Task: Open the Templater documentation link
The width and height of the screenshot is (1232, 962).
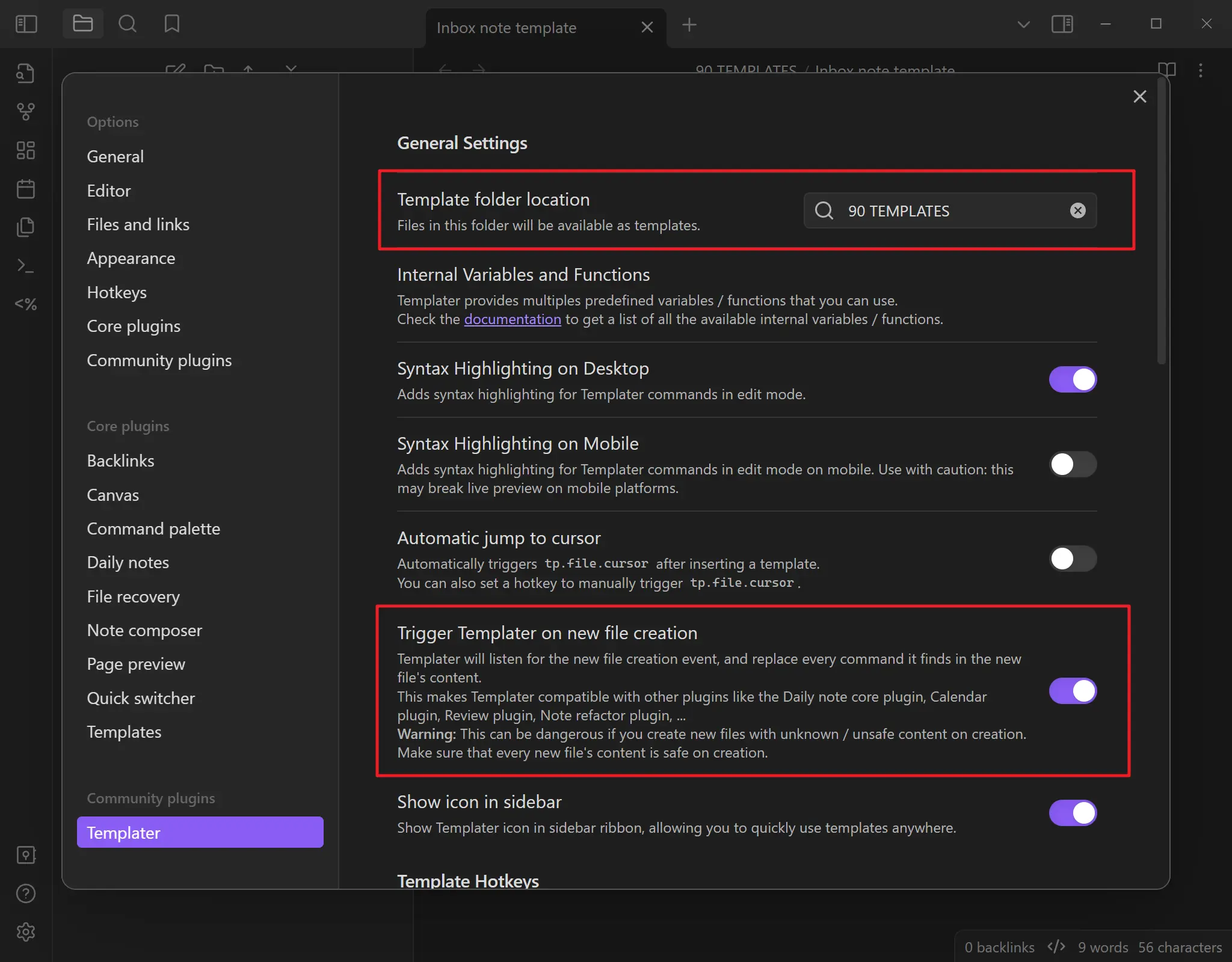Action: (x=512, y=319)
